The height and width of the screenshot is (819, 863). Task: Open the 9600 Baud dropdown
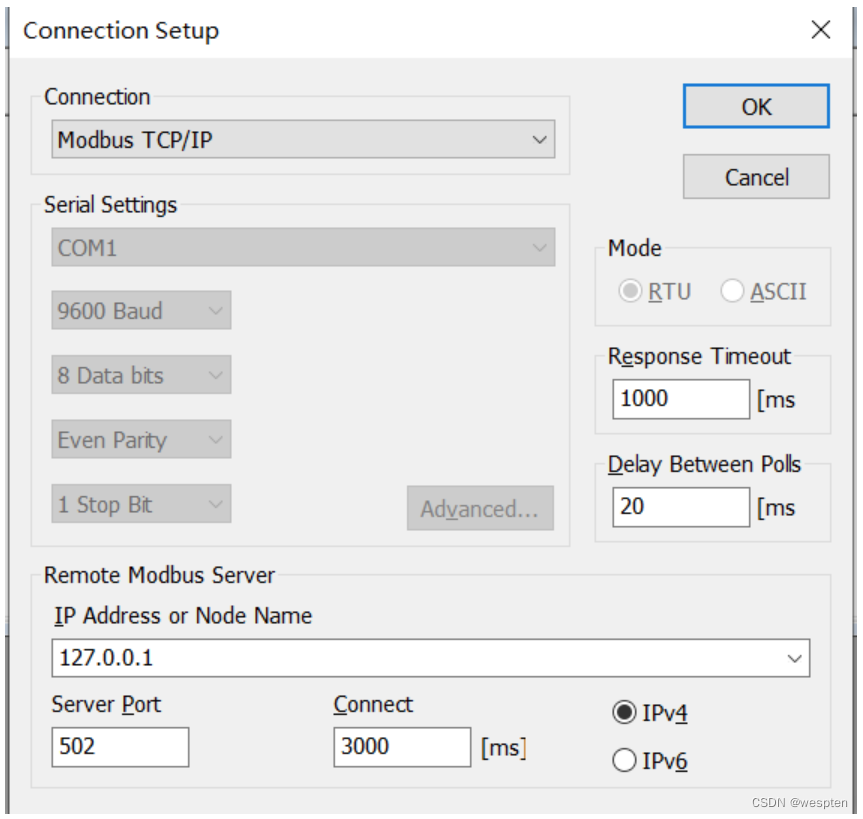141,311
